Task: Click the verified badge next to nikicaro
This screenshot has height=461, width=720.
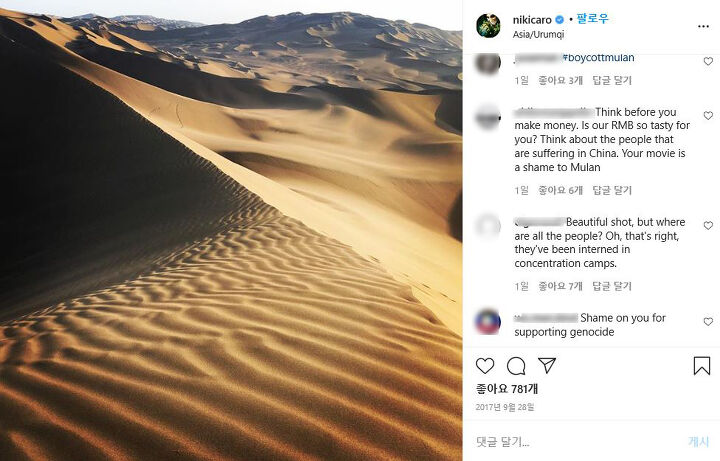Action: pos(559,20)
